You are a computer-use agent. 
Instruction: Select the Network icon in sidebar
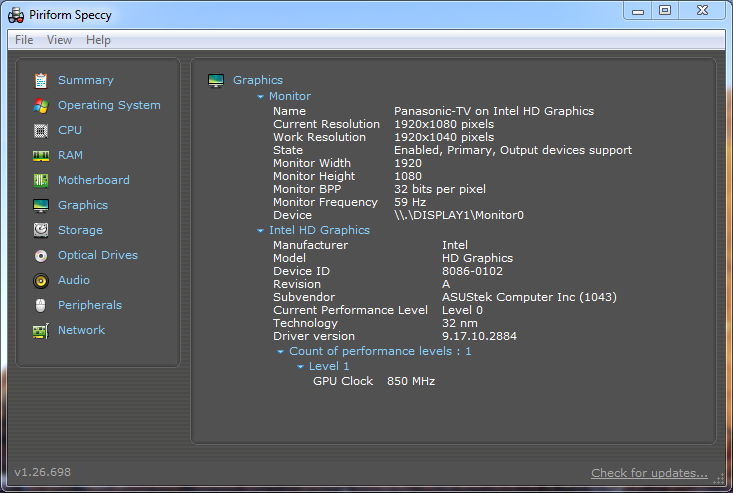point(41,330)
